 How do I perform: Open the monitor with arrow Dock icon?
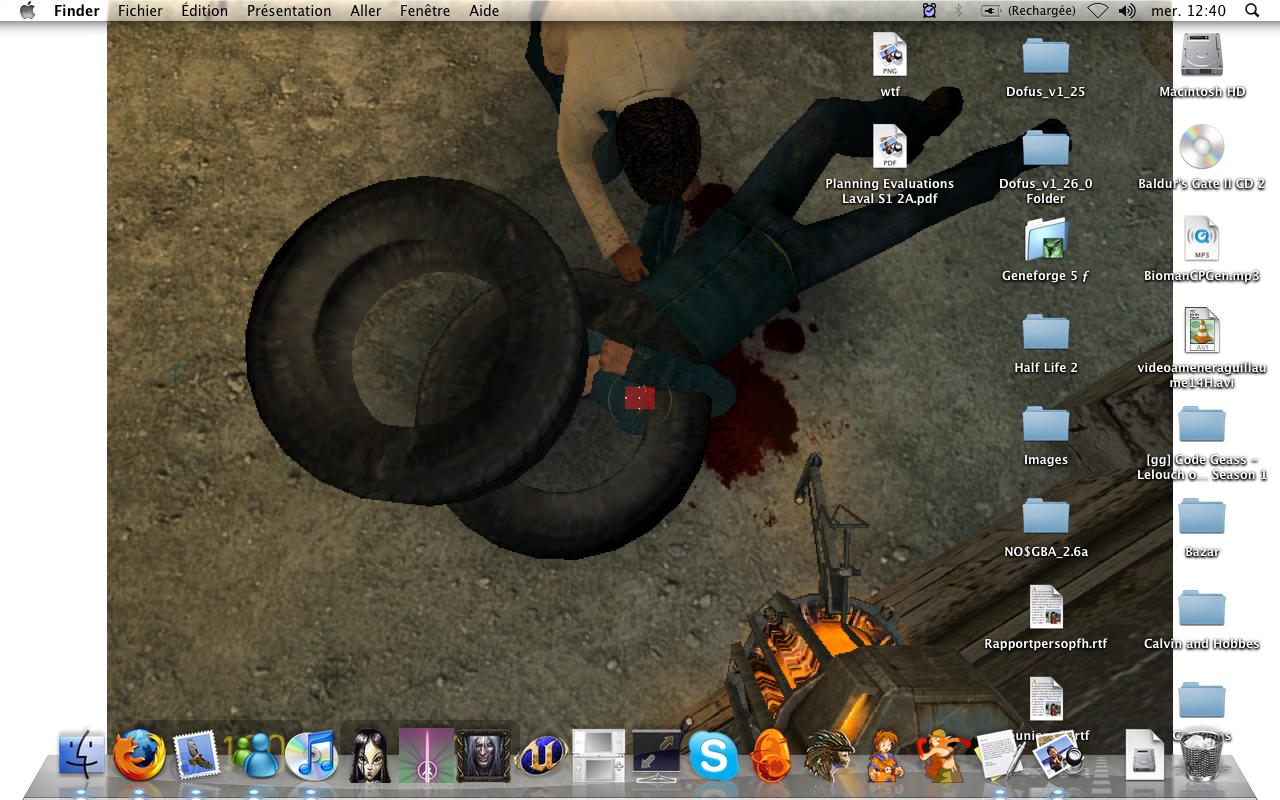point(656,756)
